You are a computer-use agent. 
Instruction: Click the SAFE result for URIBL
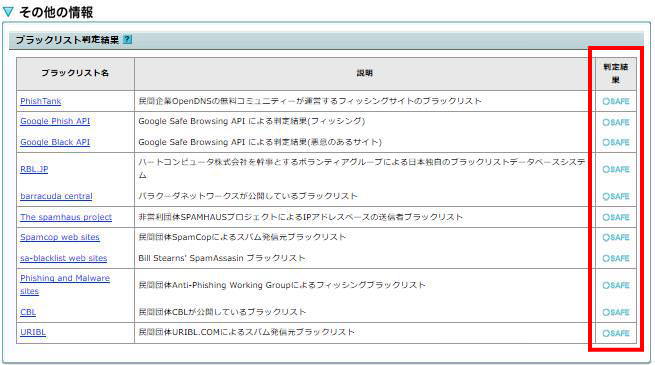point(616,333)
